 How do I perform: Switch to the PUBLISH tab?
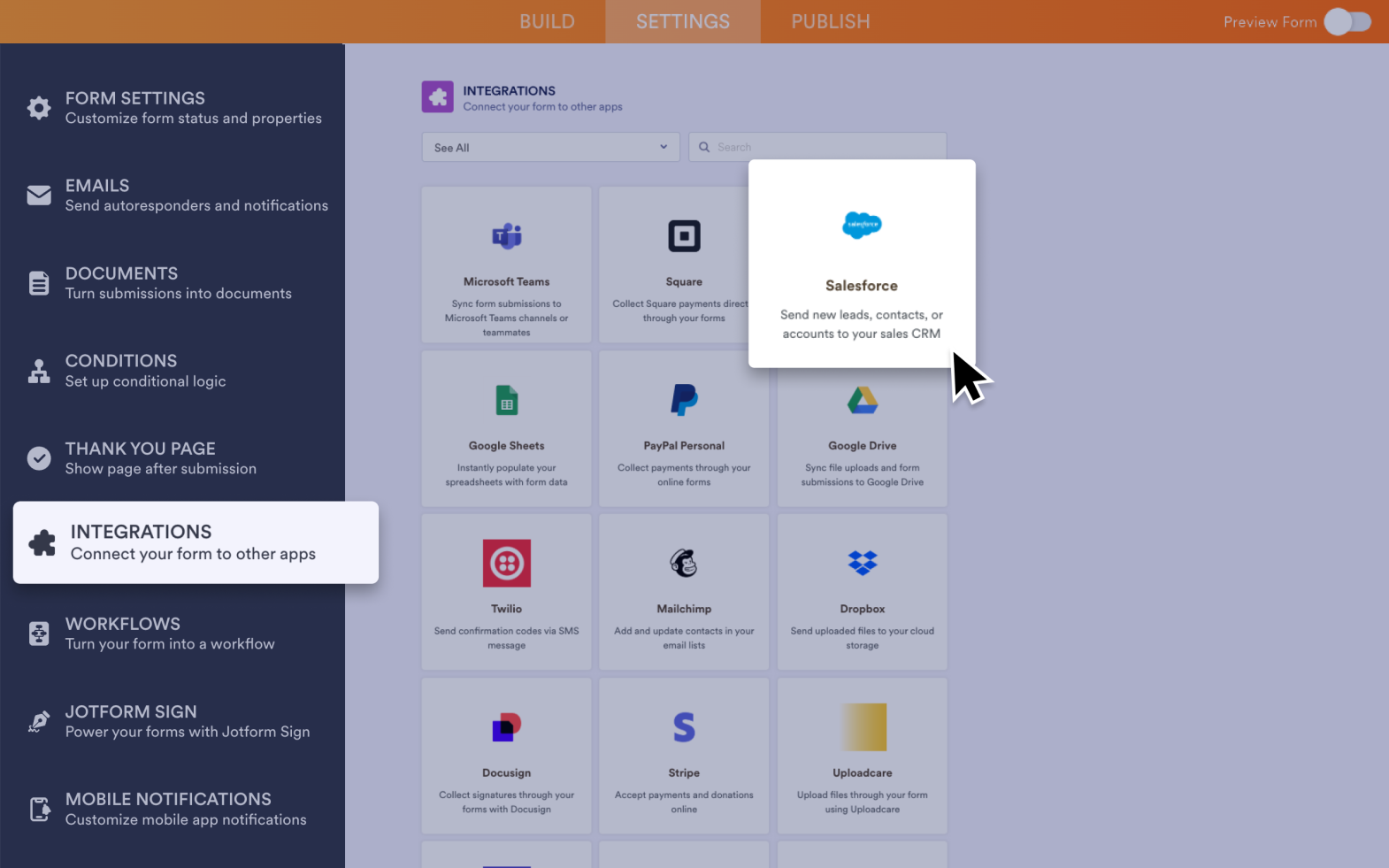[x=830, y=22]
